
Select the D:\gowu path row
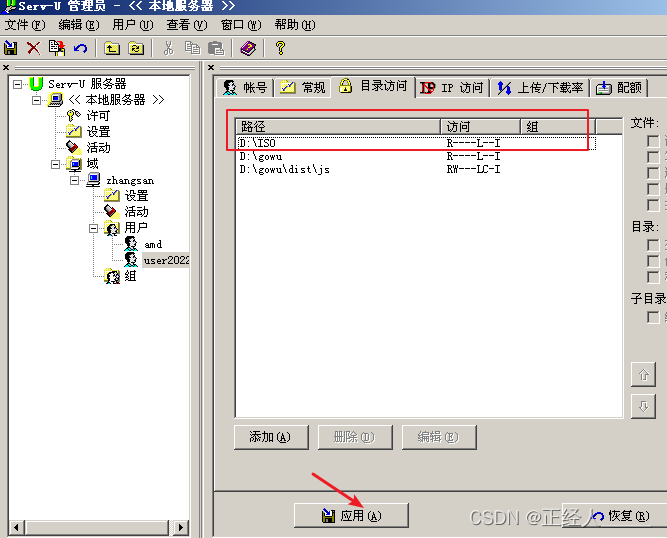[x=416, y=157]
